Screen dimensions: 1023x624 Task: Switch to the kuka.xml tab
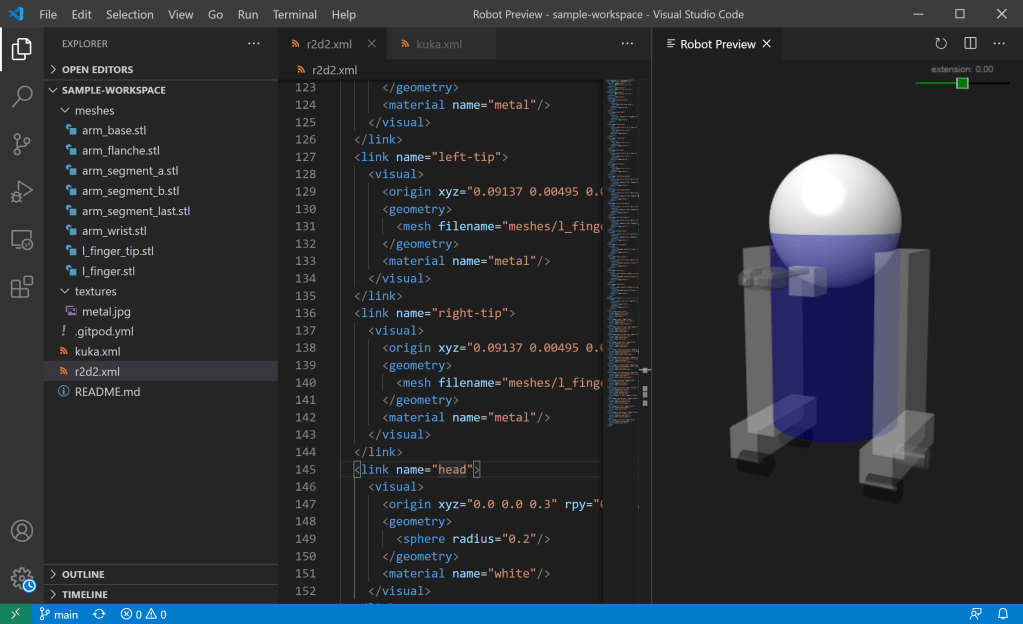point(438,44)
